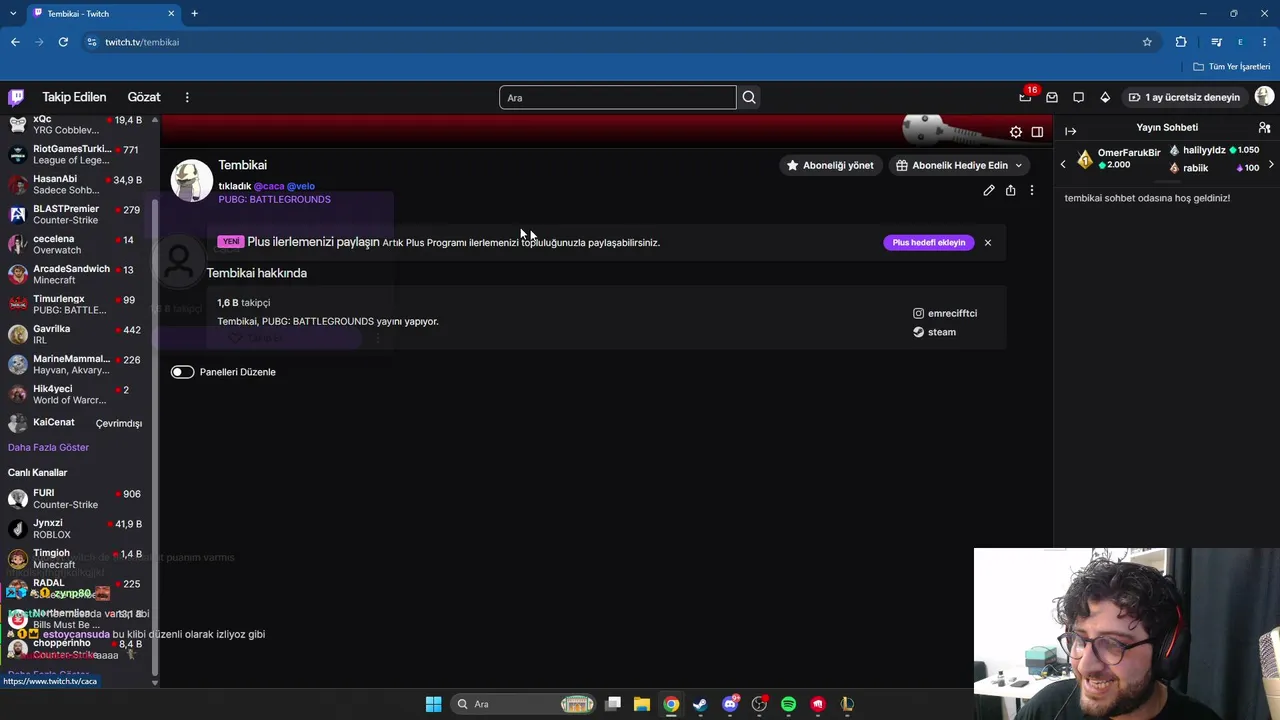Click the Plus hedefi ekleyin button
This screenshot has height=720, width=1280.
pyautogui.click(x=929, y=242)
